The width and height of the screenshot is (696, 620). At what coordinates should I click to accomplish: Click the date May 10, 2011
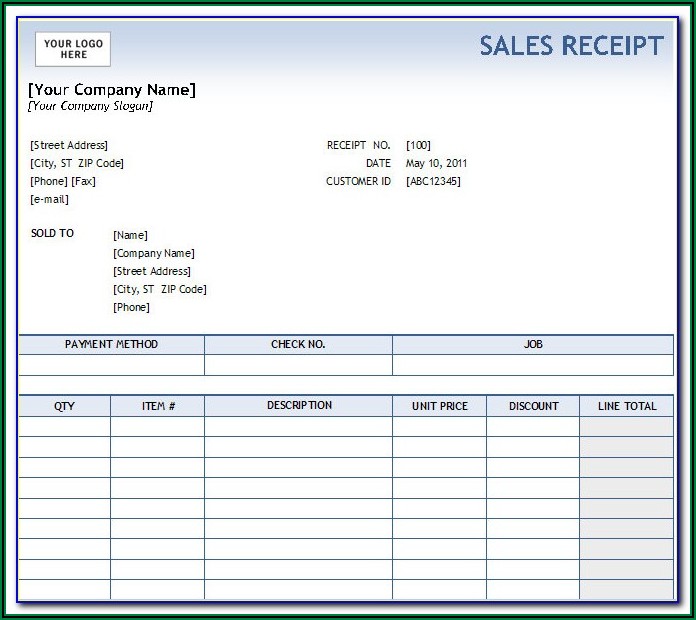point(436,164)
